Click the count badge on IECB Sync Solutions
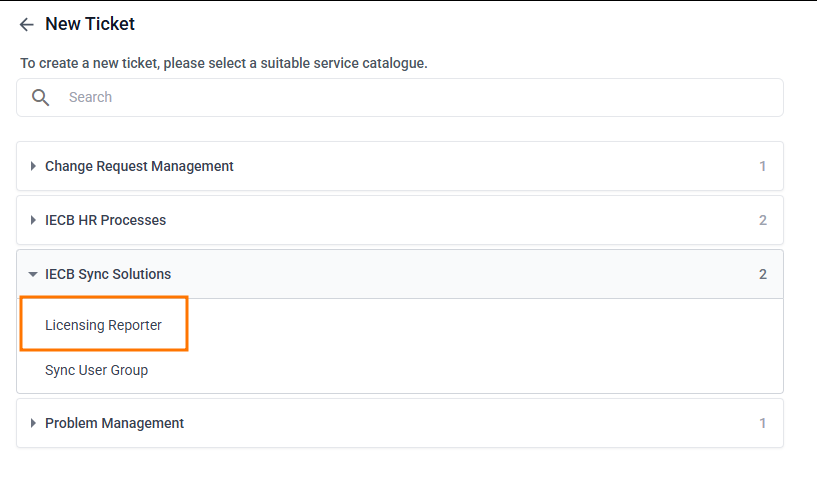The height and width of the screenshot is (484, 817). tap(763, 274)
